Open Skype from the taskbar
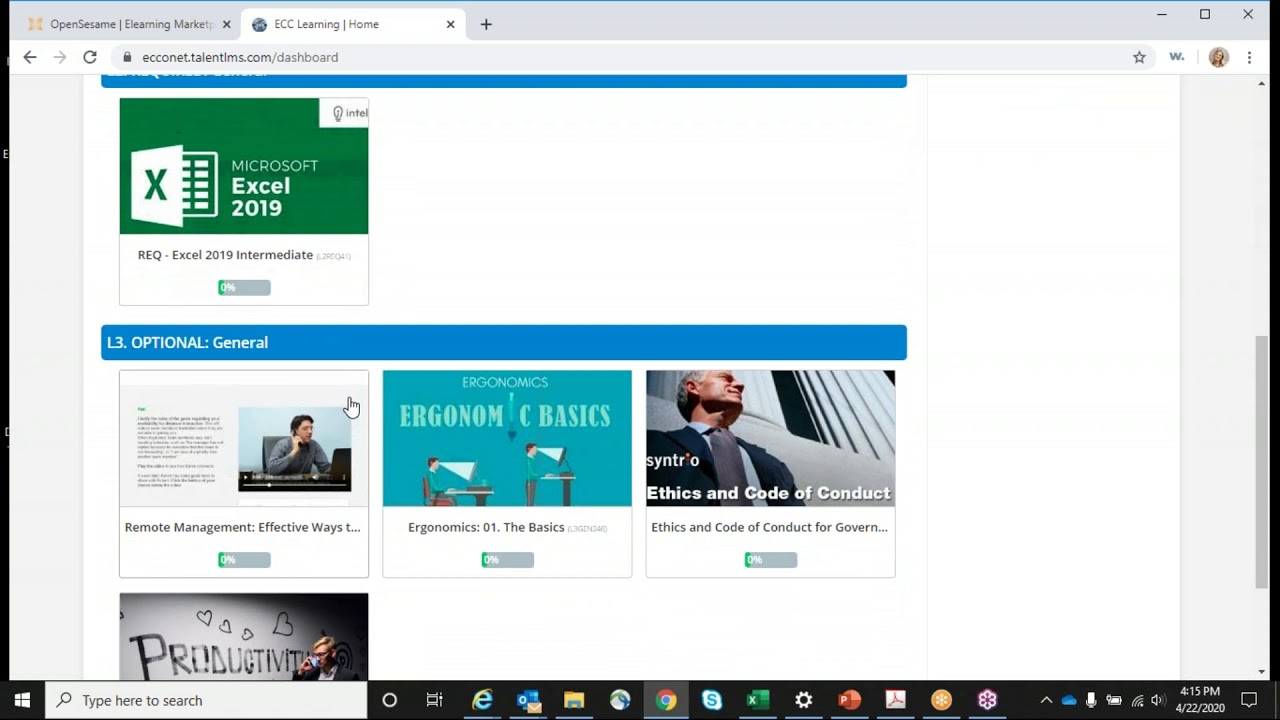 pyautogui.click(x=712, y=700)
